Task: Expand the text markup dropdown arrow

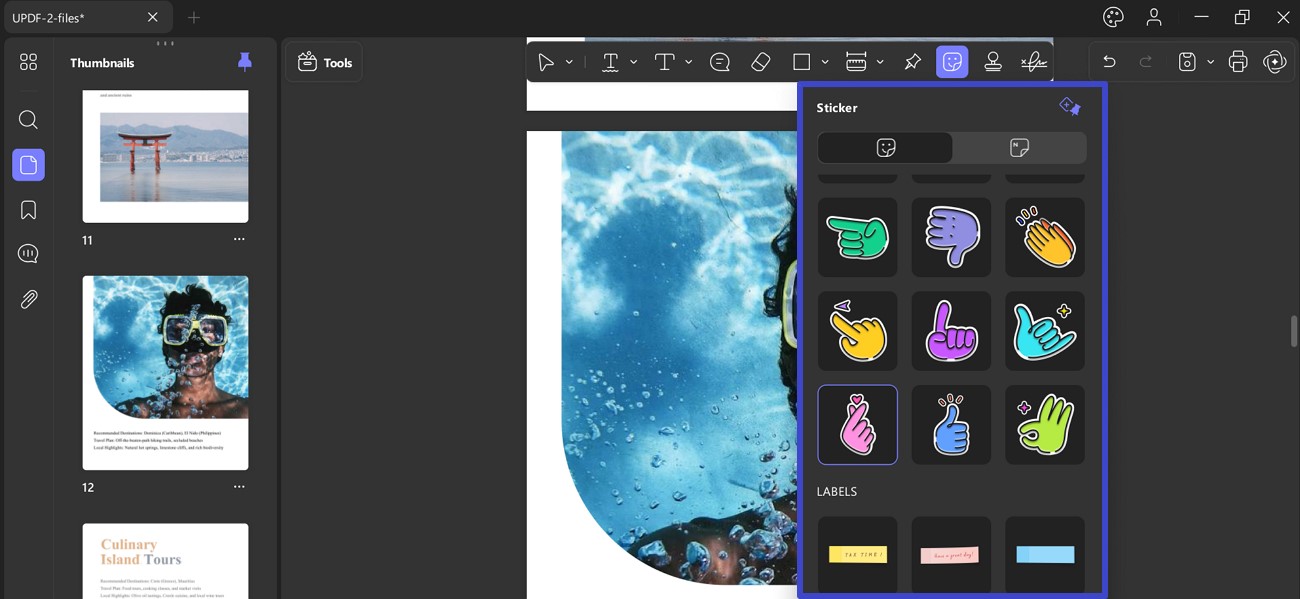Action: point(633,62)
